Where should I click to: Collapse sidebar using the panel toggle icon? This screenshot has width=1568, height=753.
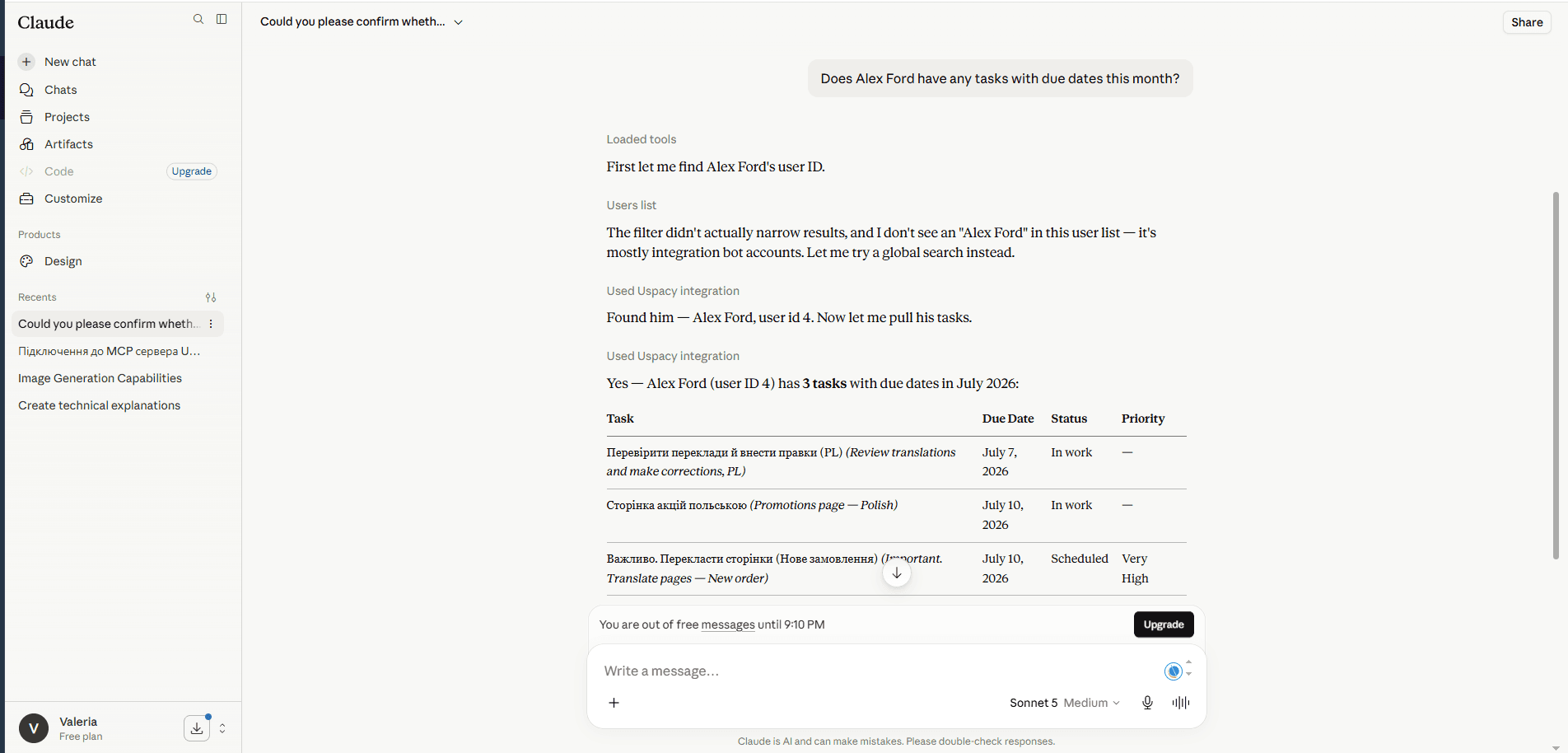coord(222,19)
